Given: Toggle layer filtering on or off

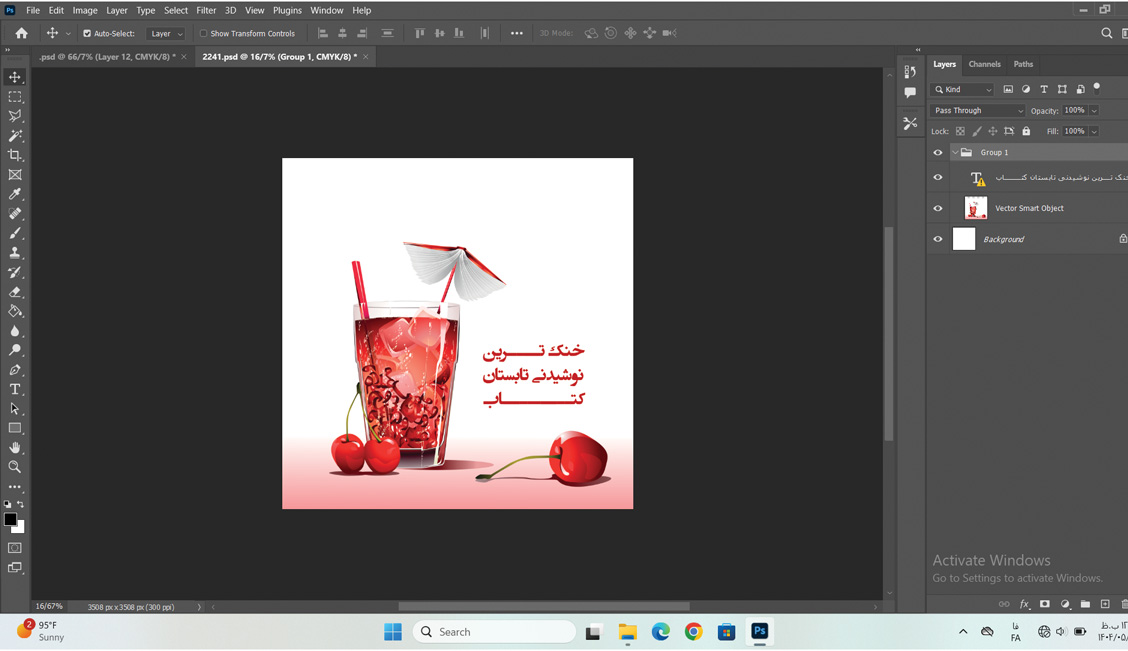Looking at the screenshot, I should pos(1096,88).
